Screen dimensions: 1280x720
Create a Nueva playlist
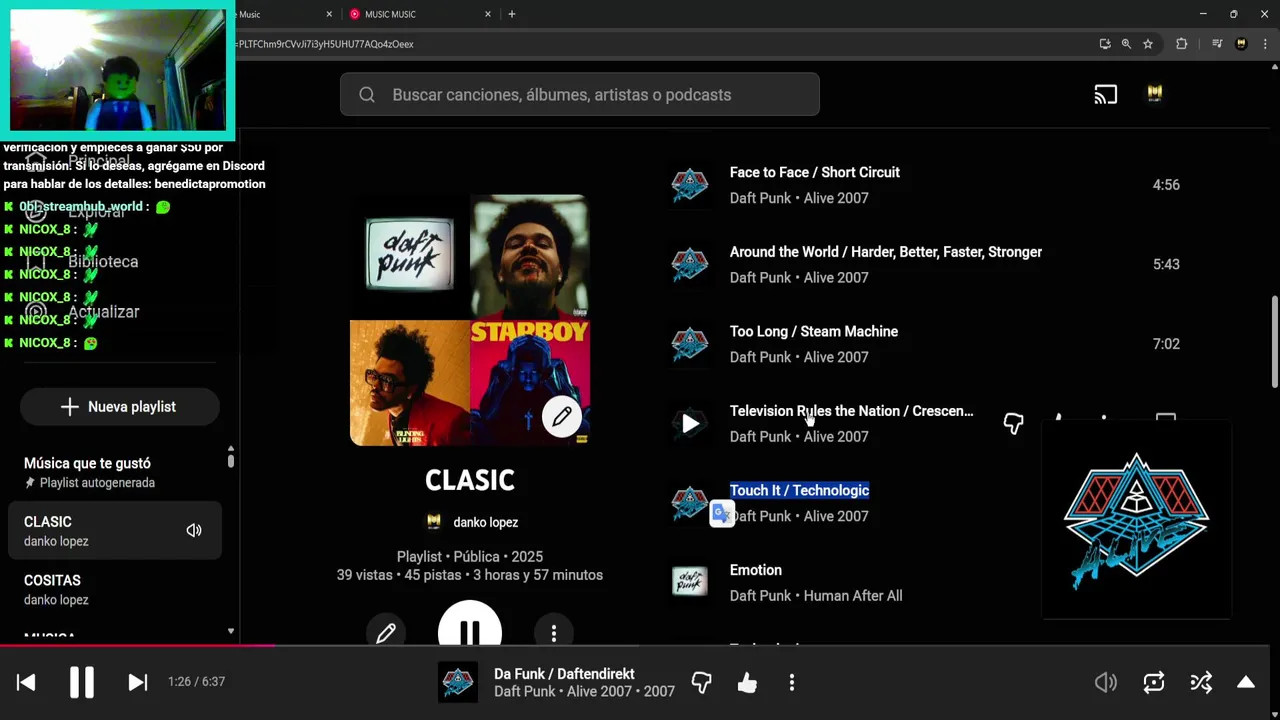point(119,407)
